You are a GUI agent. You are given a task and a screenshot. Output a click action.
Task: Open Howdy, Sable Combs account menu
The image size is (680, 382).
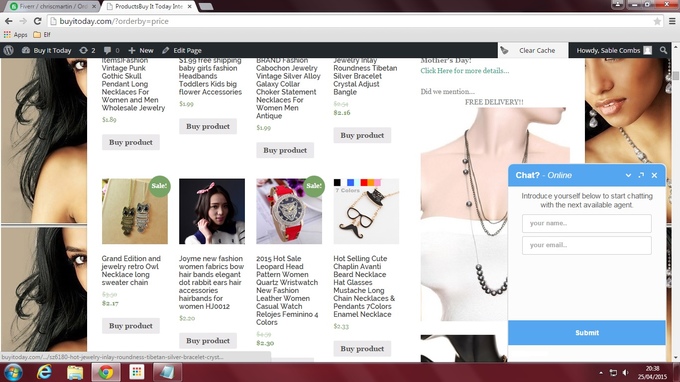click(614, 50)
